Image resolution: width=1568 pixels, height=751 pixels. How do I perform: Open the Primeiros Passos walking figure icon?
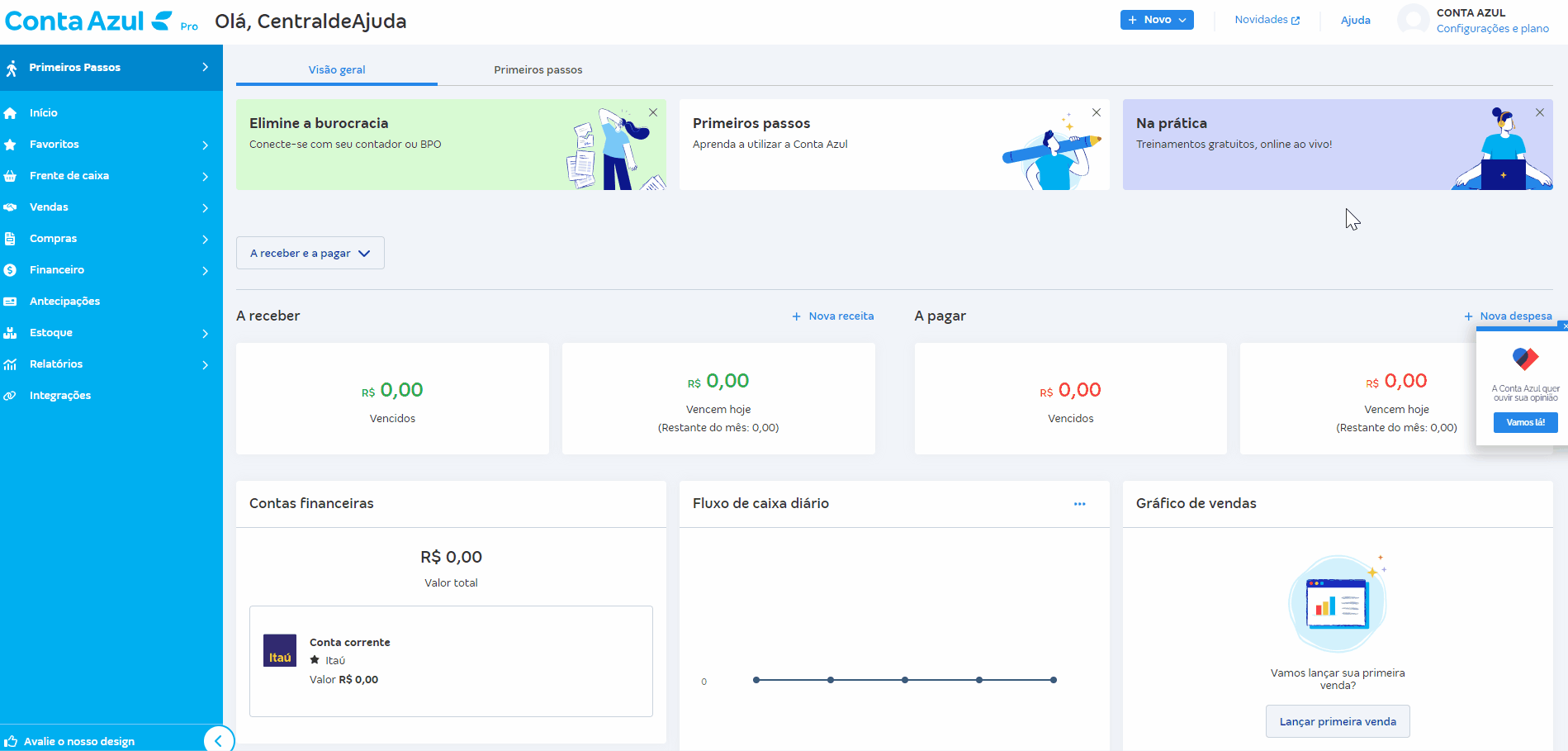pyautogui.click(x=12, y=68)
